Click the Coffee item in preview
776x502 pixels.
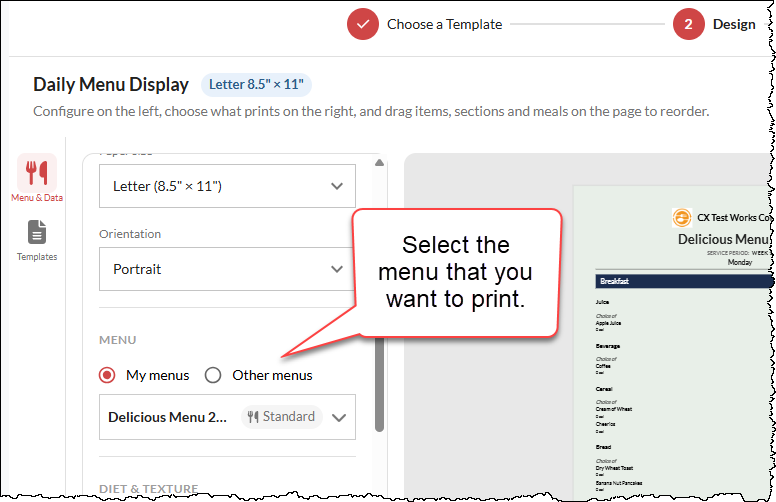pos(603,366)
